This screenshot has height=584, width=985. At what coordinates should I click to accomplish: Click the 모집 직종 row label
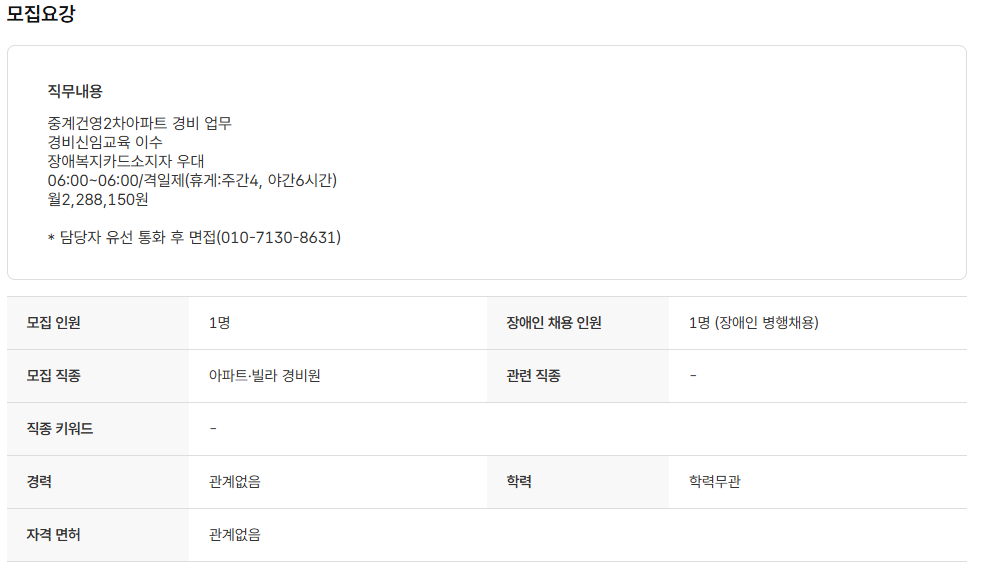54,376
